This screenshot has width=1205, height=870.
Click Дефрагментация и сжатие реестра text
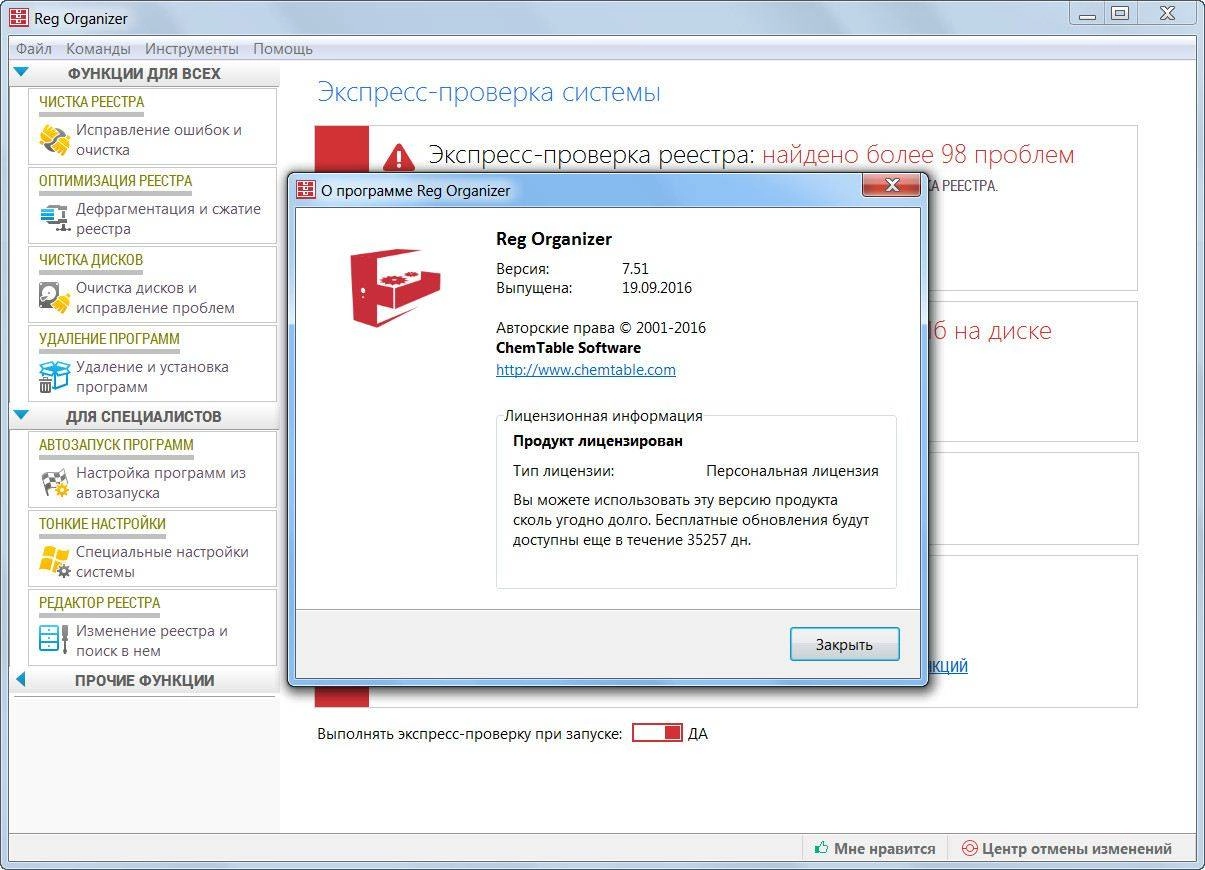pyautogui.click(x=168, y=219)
